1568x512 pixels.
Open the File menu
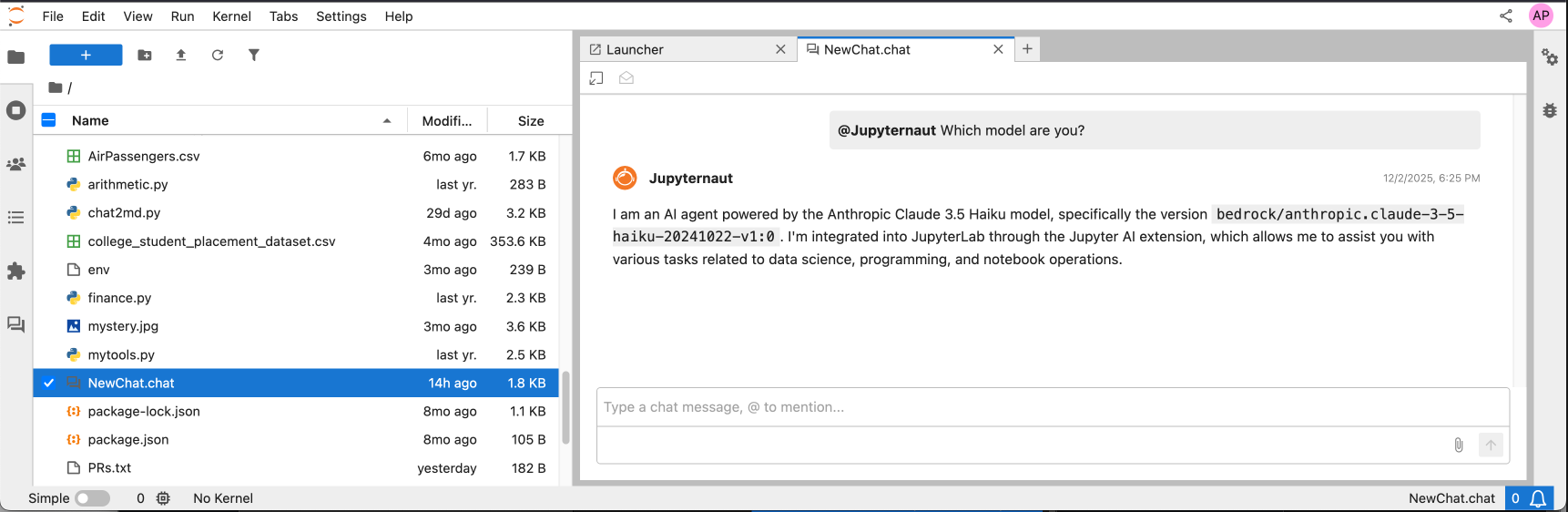[53, 15]
